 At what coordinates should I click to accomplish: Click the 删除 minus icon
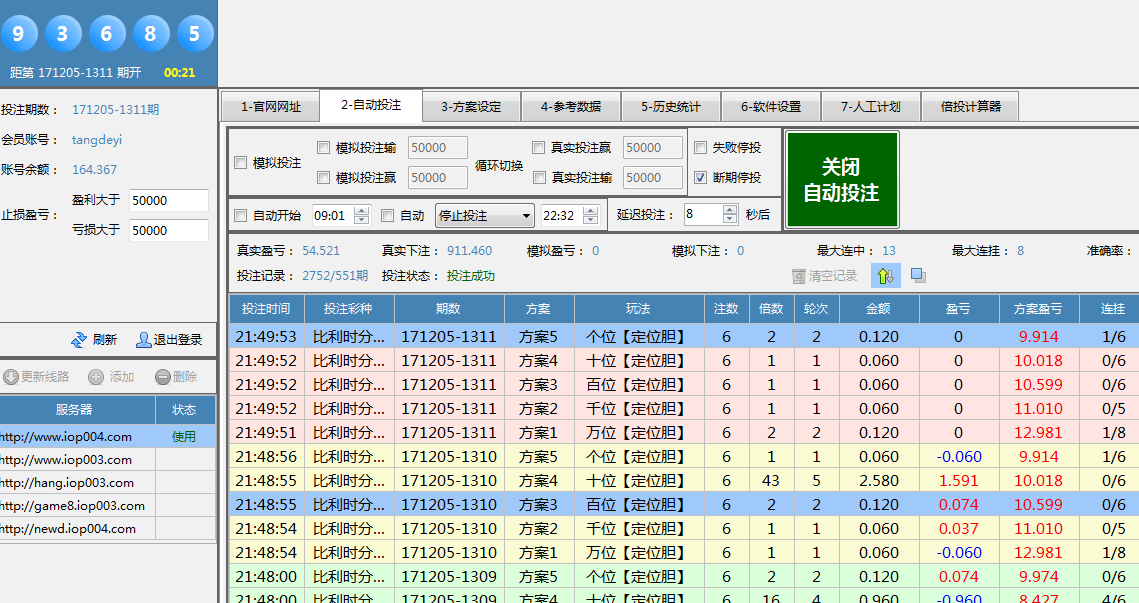coord(162,377)
